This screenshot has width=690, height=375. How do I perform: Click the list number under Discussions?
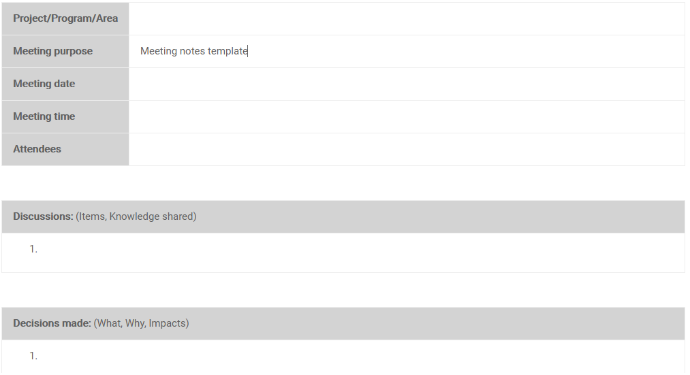tap(33, 249)
